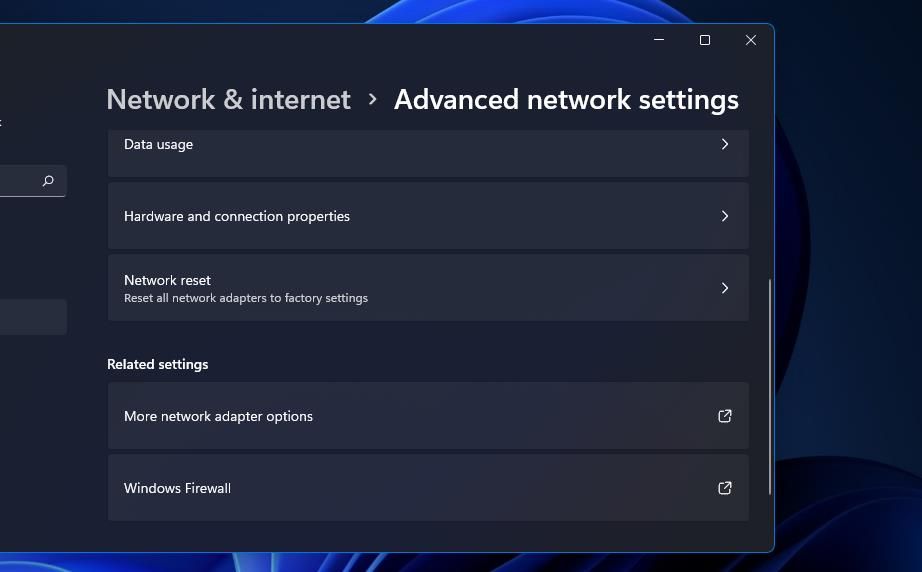Image resolution: width=922 pixels, height=572 pixels.
Task: Launch Windows Firewall settings
Action: pyautogui.click(x=428, y=487)
